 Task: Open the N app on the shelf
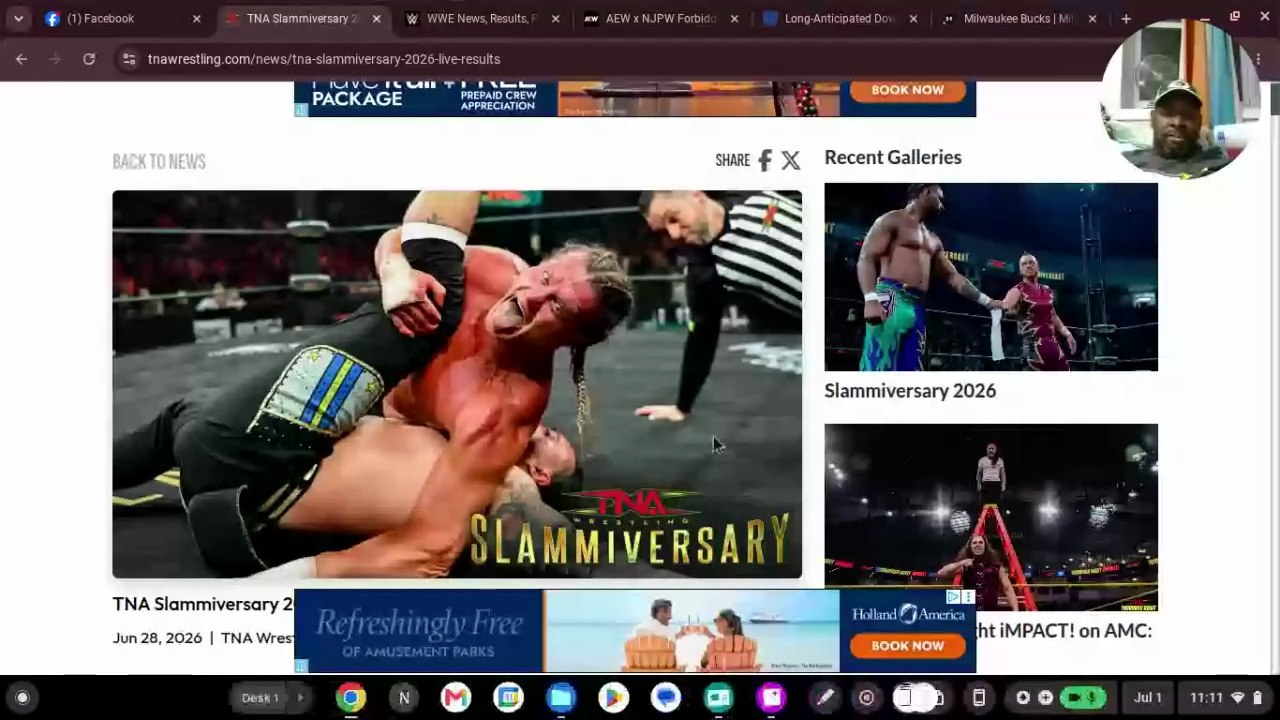tap(404, 698)
